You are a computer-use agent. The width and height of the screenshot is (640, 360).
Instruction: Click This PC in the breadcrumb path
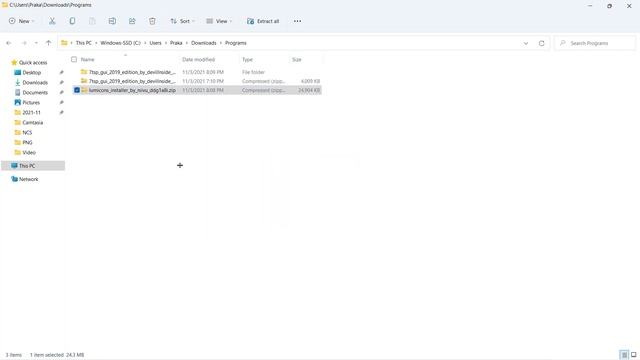(x=84, y=43)
